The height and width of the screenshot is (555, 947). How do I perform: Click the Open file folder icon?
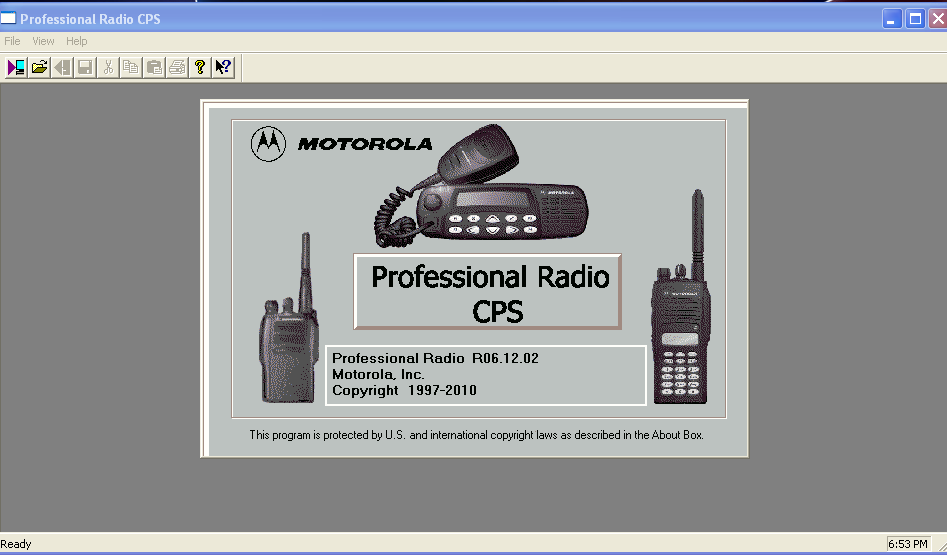[39, 67]
